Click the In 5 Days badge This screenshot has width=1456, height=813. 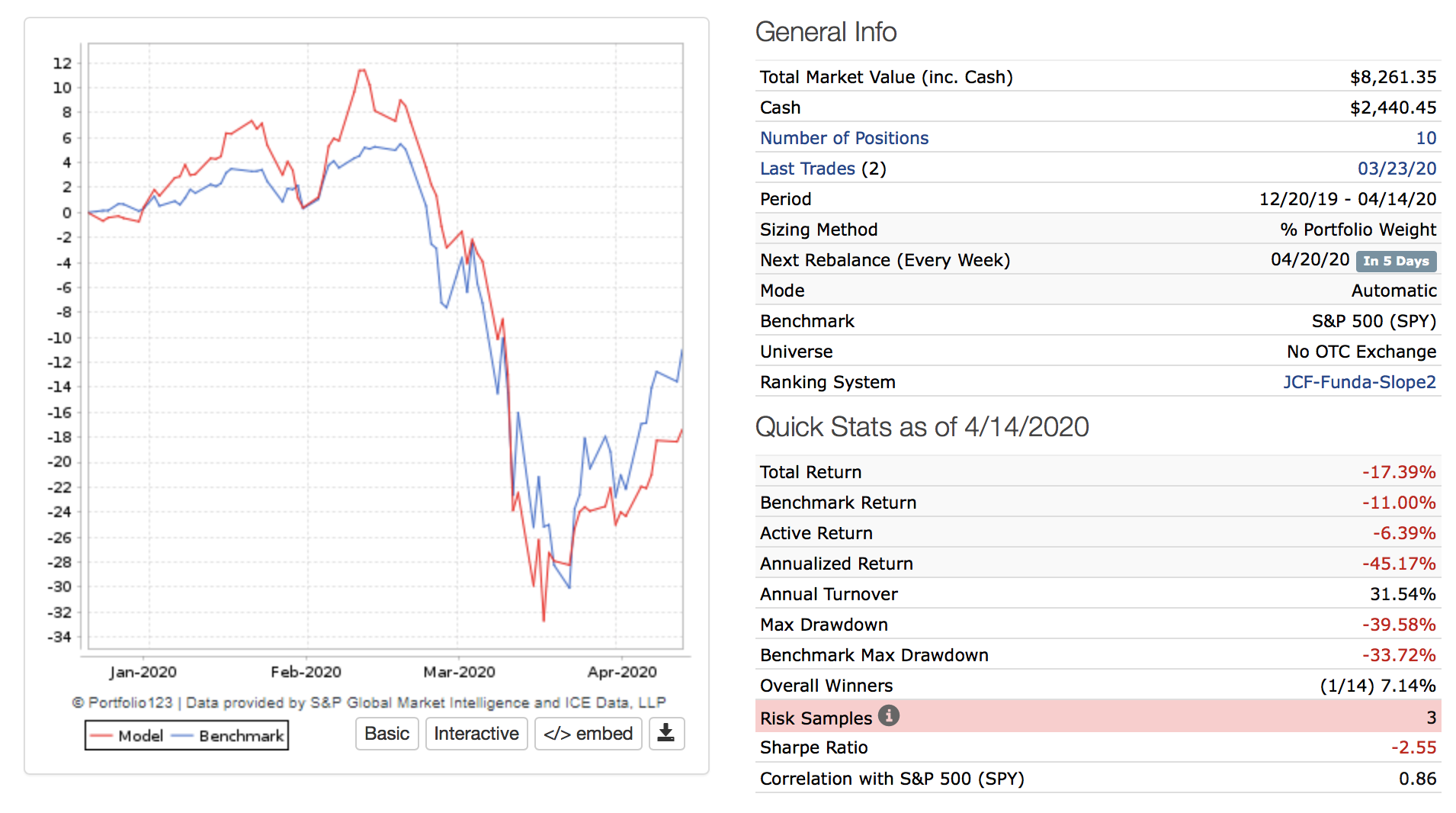tap(1396, 261)
